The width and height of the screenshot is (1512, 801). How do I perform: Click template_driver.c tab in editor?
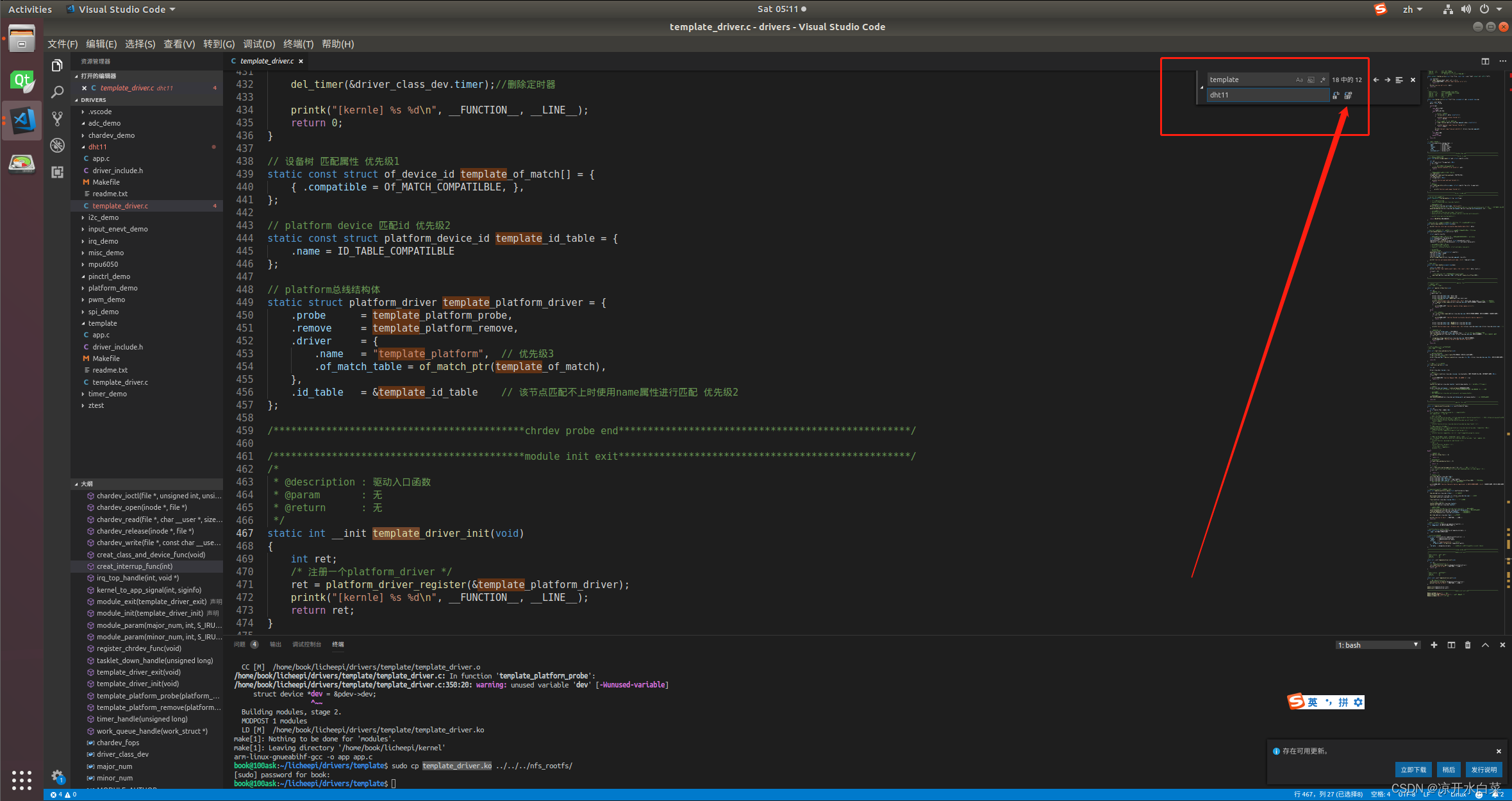(x=265, y=61)
